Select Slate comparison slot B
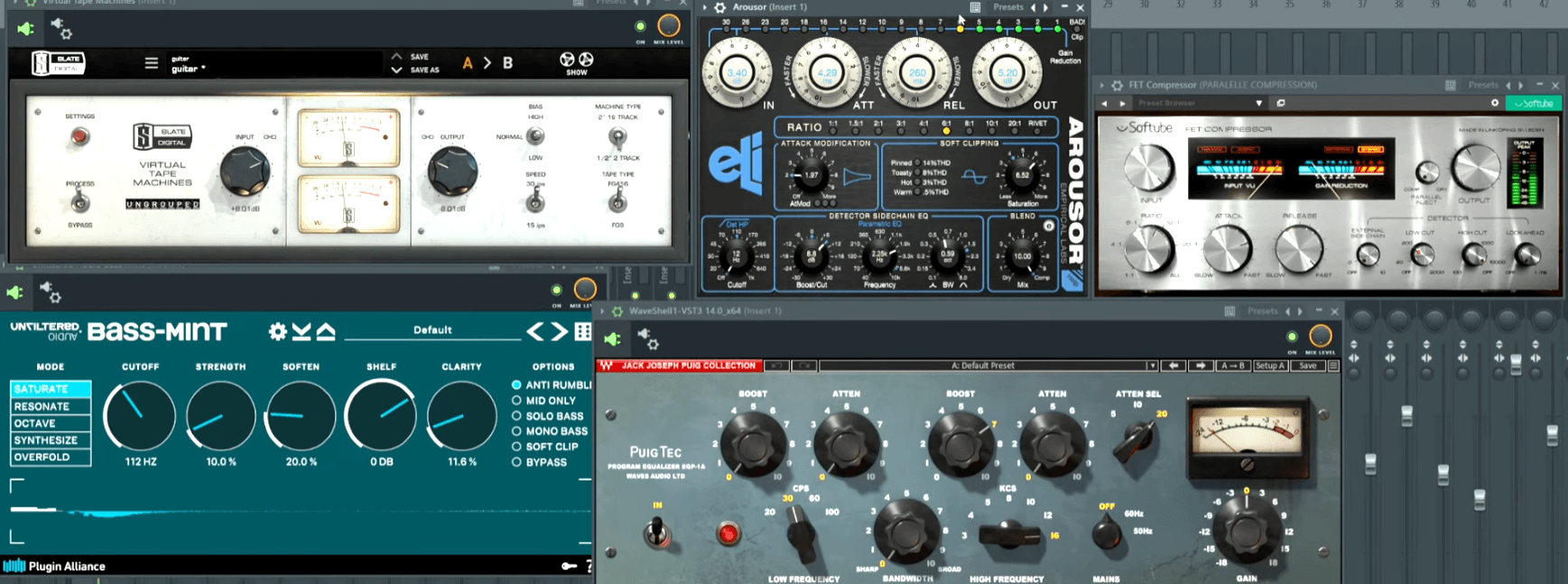 507,63
